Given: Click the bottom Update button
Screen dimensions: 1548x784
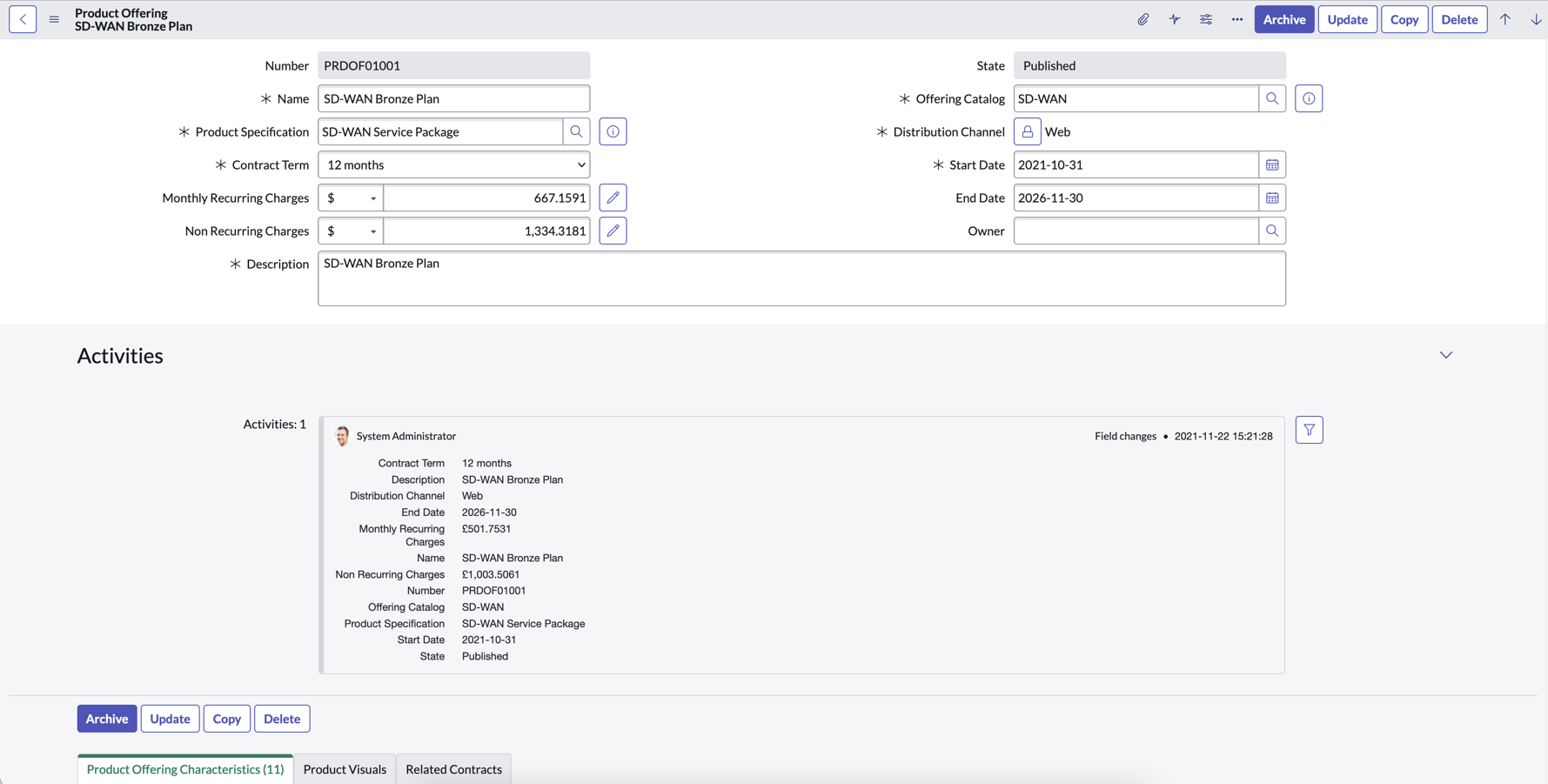Looking at the screenshot, I should pyautogui.click(x=170, y=719).
